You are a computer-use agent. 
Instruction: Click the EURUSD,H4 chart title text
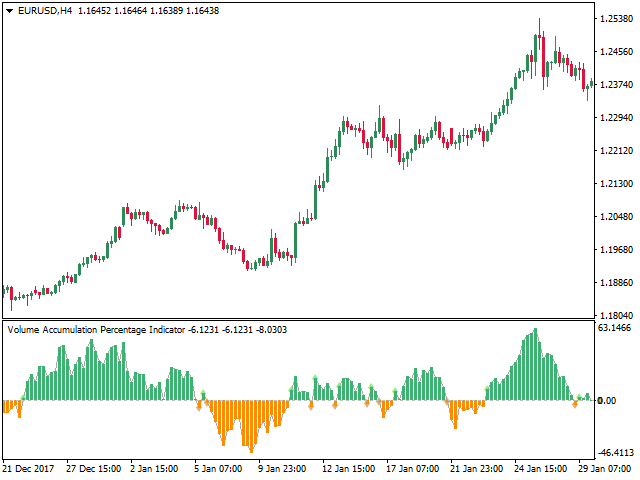click(44, 10)
